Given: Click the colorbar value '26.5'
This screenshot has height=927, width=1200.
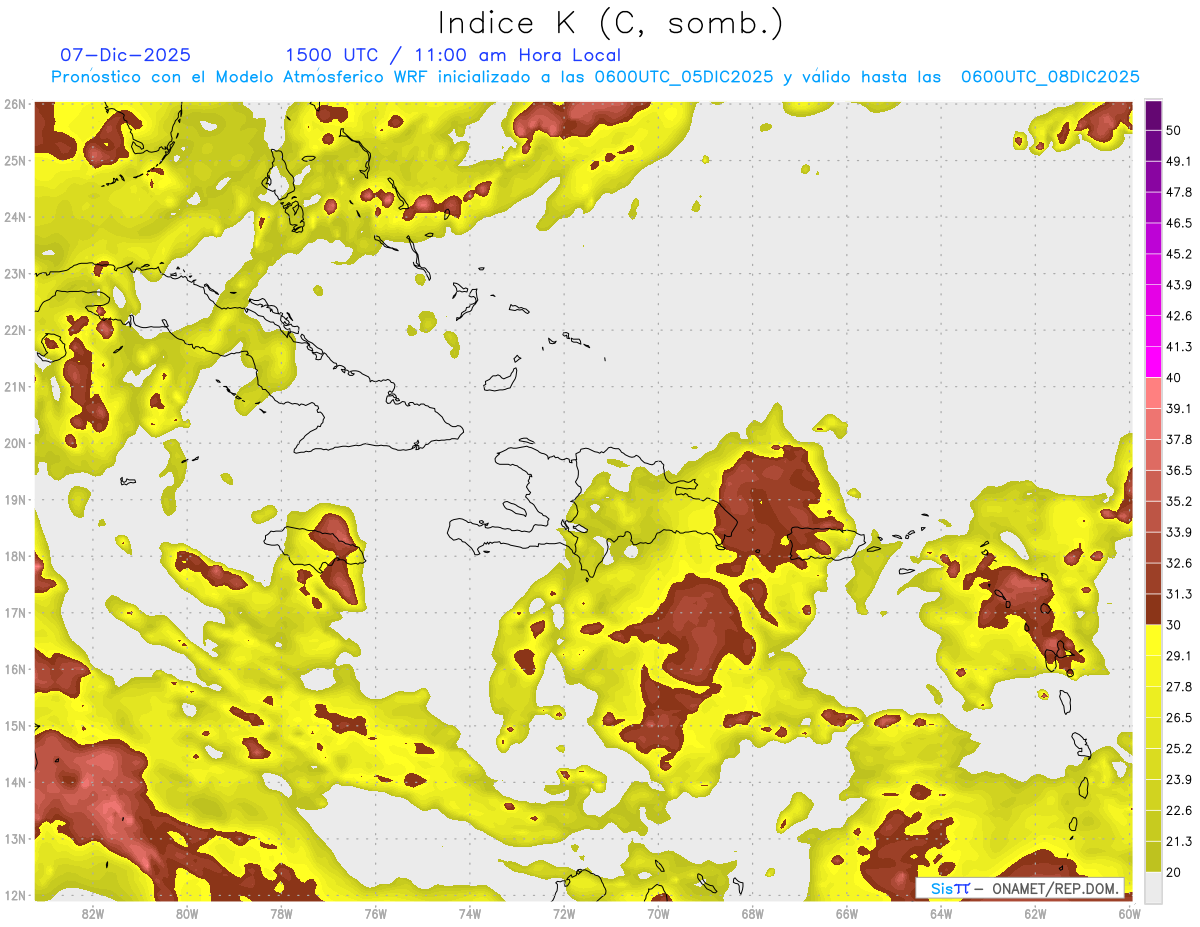Looking at the screenshot, I should [x=1178, y=718].
